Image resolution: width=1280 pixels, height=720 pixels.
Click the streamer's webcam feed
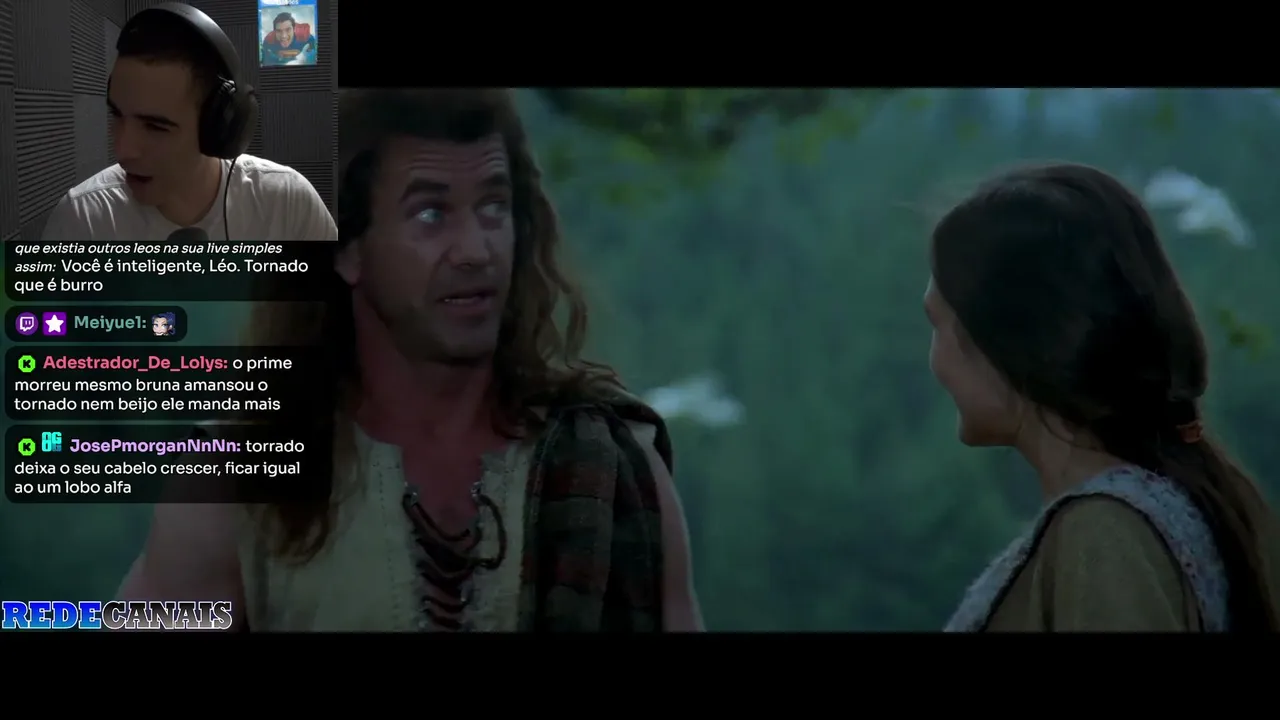169,120
